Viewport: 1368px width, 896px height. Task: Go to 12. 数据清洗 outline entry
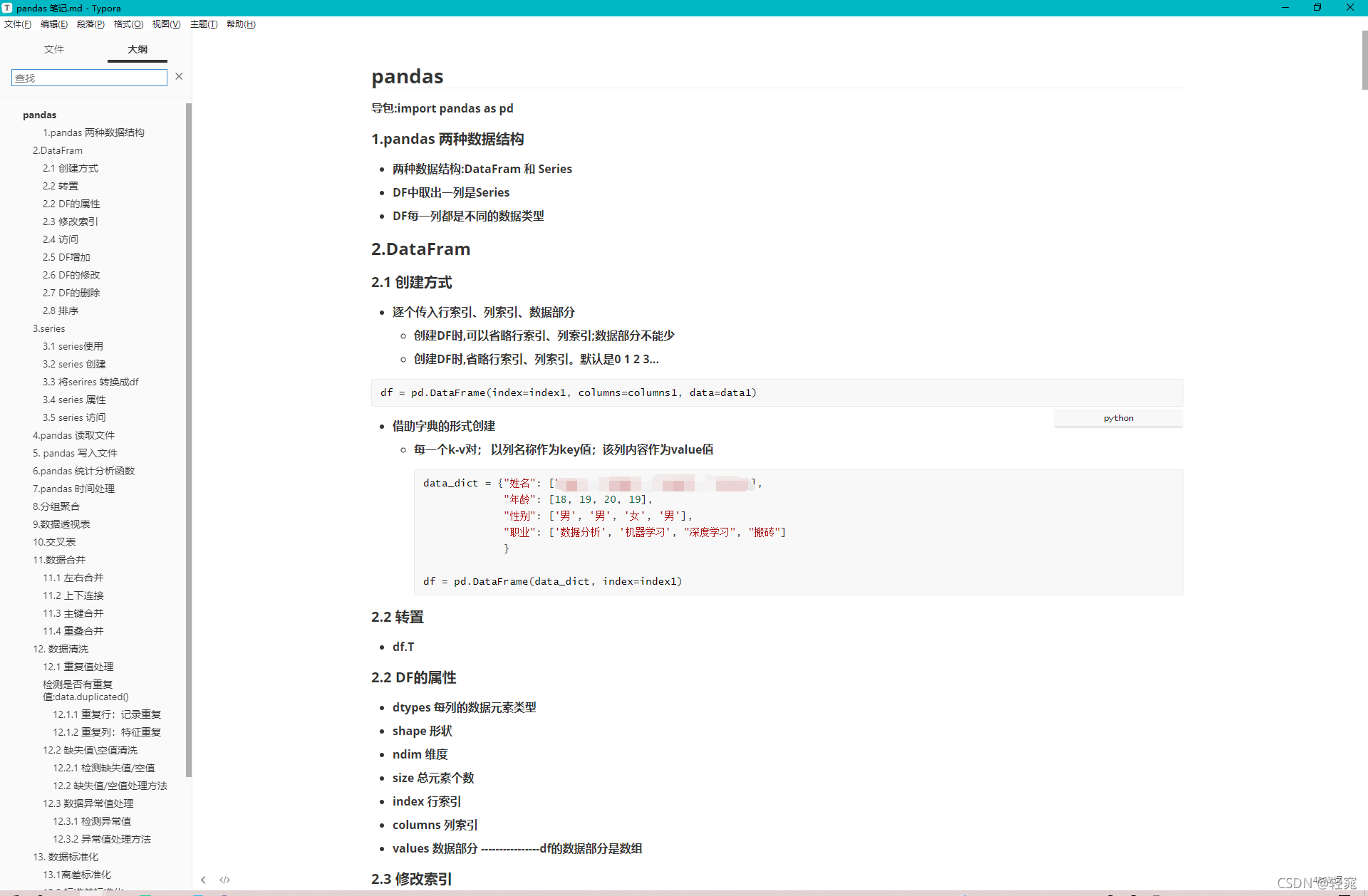point(61,649)
